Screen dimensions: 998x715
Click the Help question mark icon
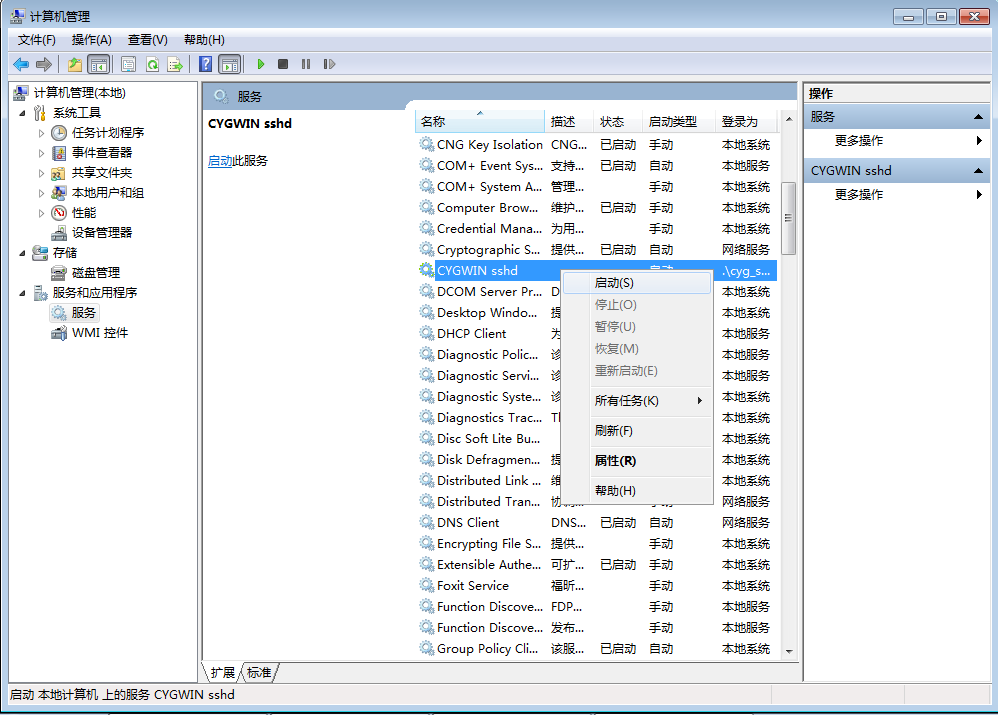[x=206, y=64]
